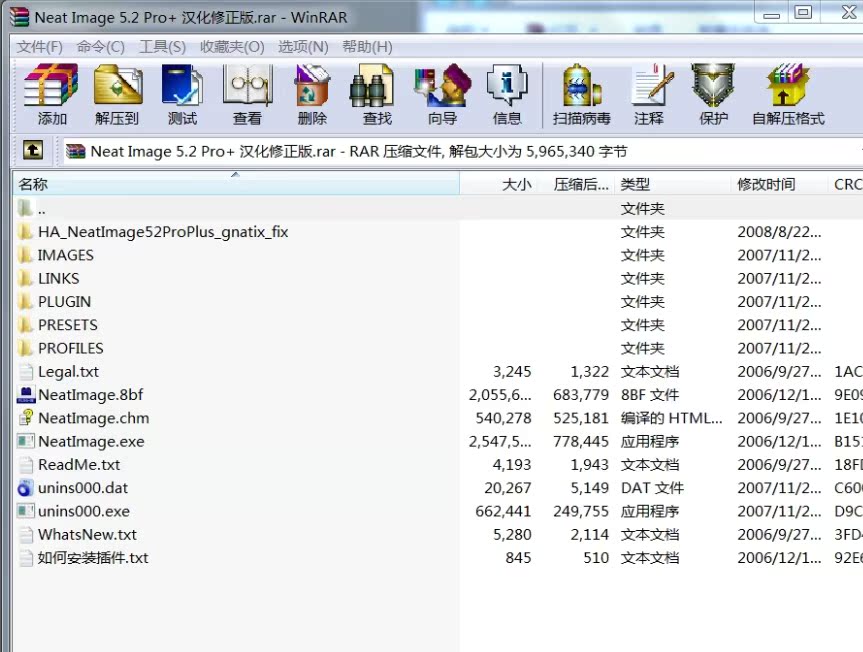Sort by Modified (修改时间) column header
The width and height of the screenshot is (863, 652).
[x=779, y=184]
